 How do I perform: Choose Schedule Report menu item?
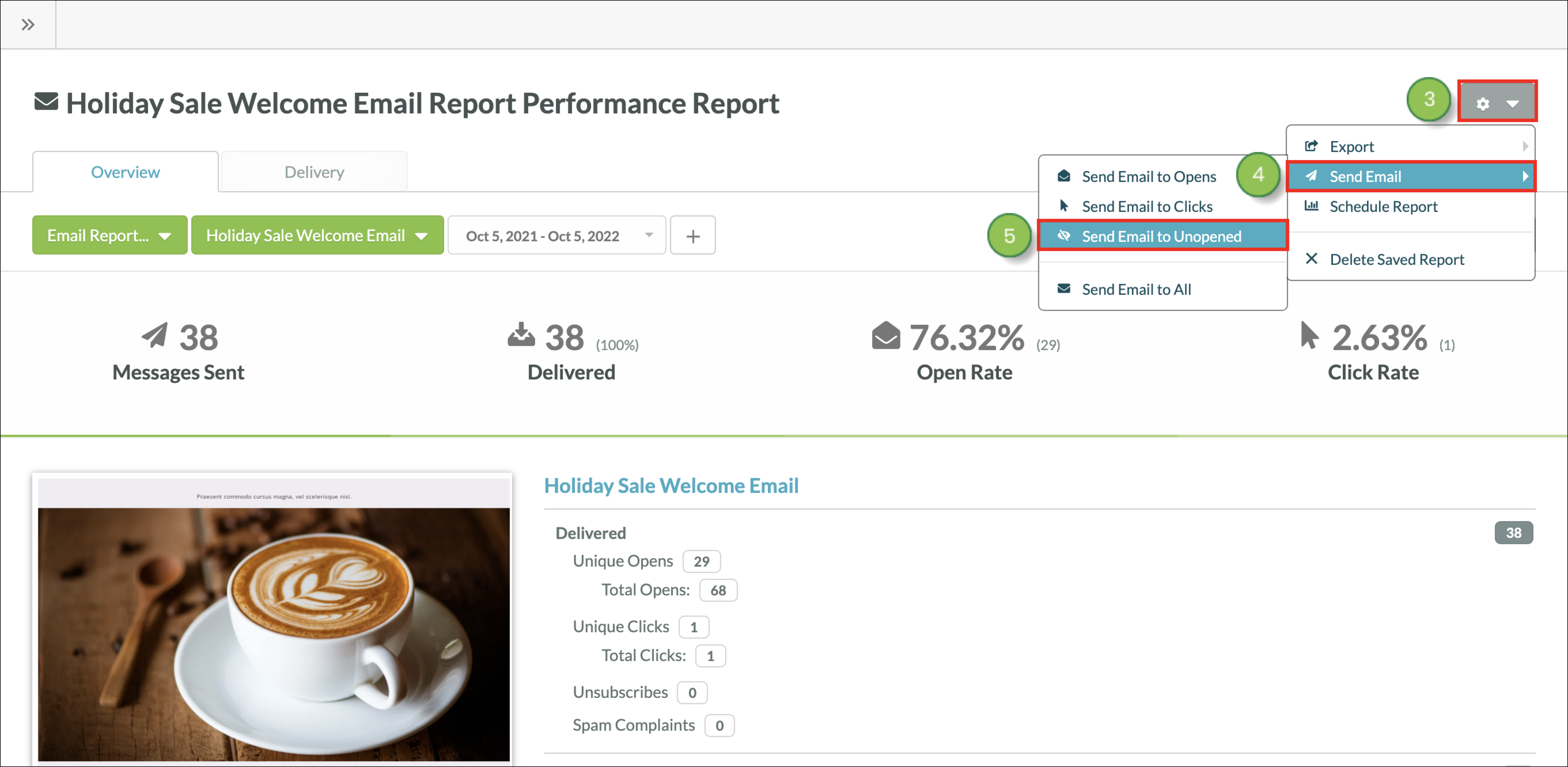[x=1411, y=206]
